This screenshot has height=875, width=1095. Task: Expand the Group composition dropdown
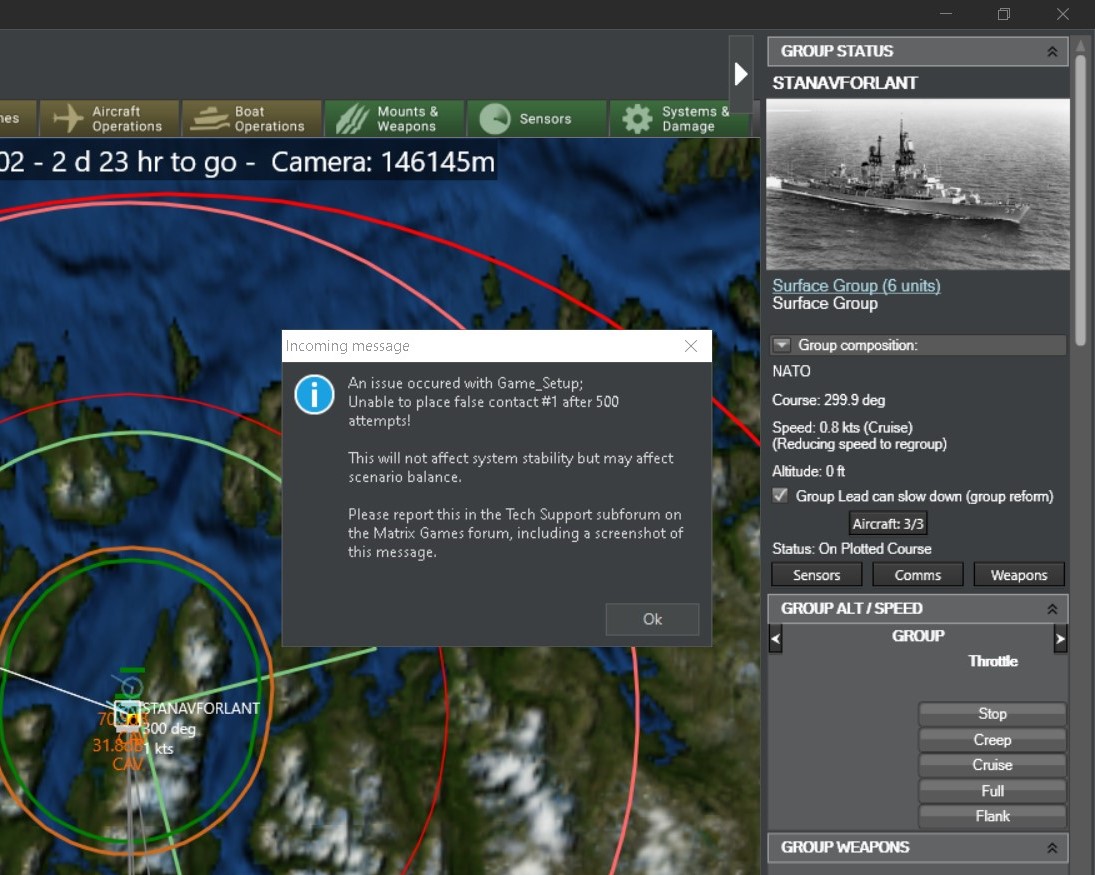781,345
